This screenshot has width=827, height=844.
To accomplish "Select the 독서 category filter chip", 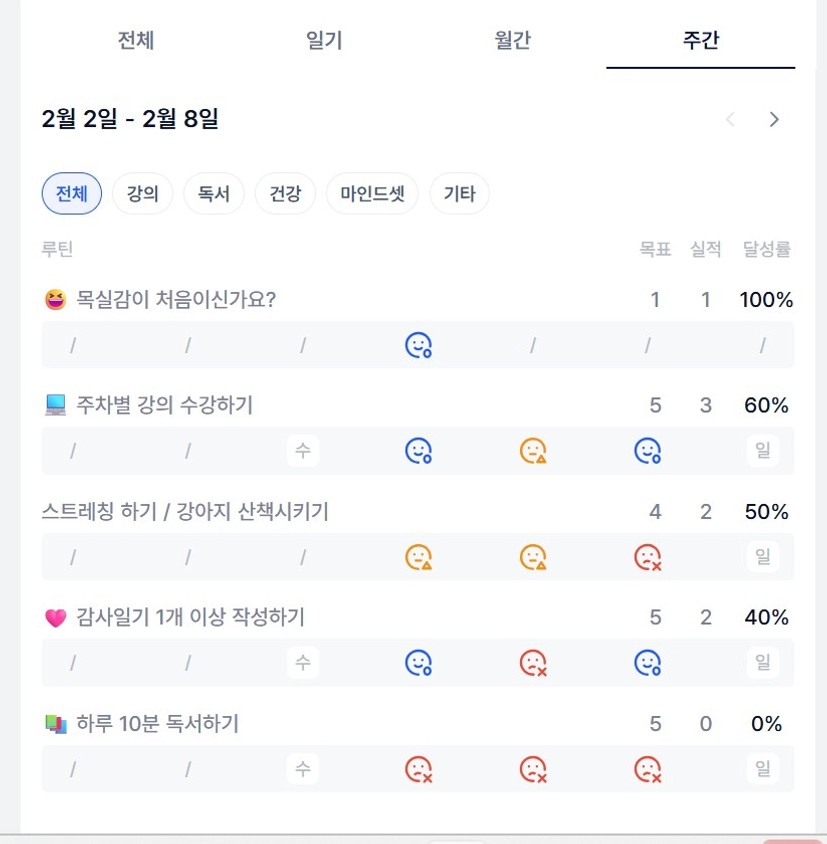I will point(214,194).
